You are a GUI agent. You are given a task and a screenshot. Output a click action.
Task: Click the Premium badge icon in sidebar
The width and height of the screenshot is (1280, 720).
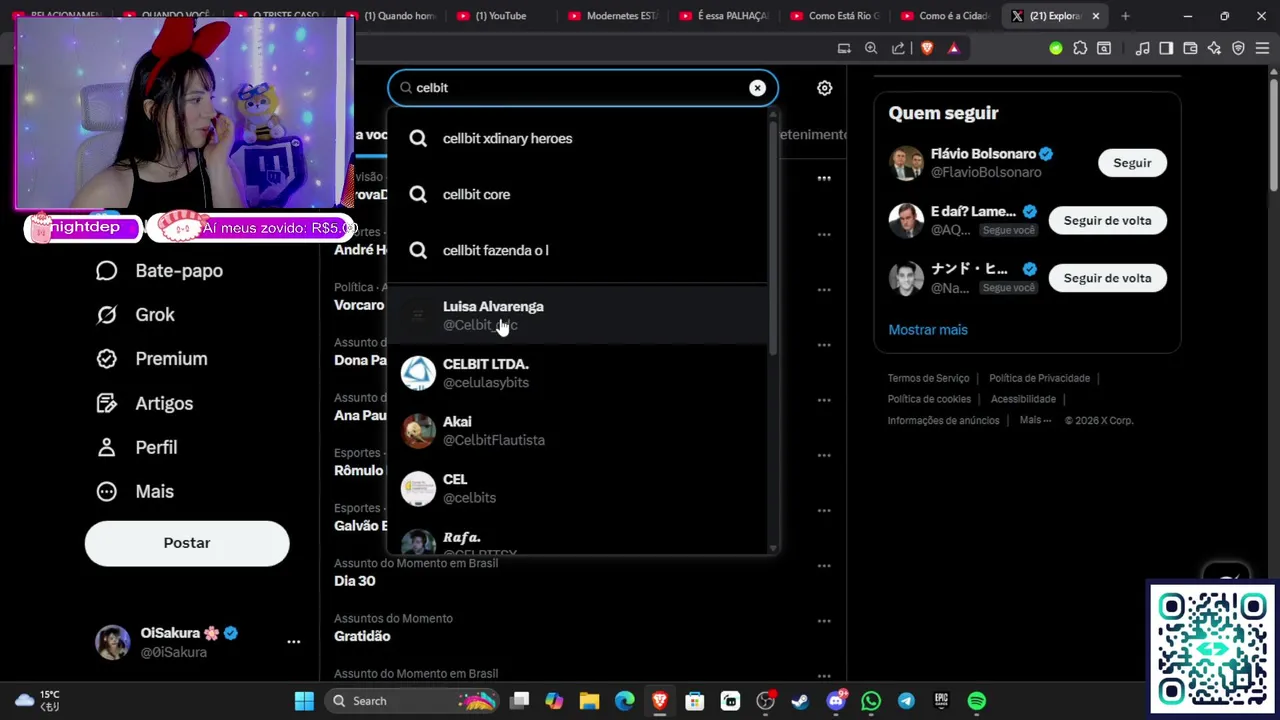[x=106, y=359]
